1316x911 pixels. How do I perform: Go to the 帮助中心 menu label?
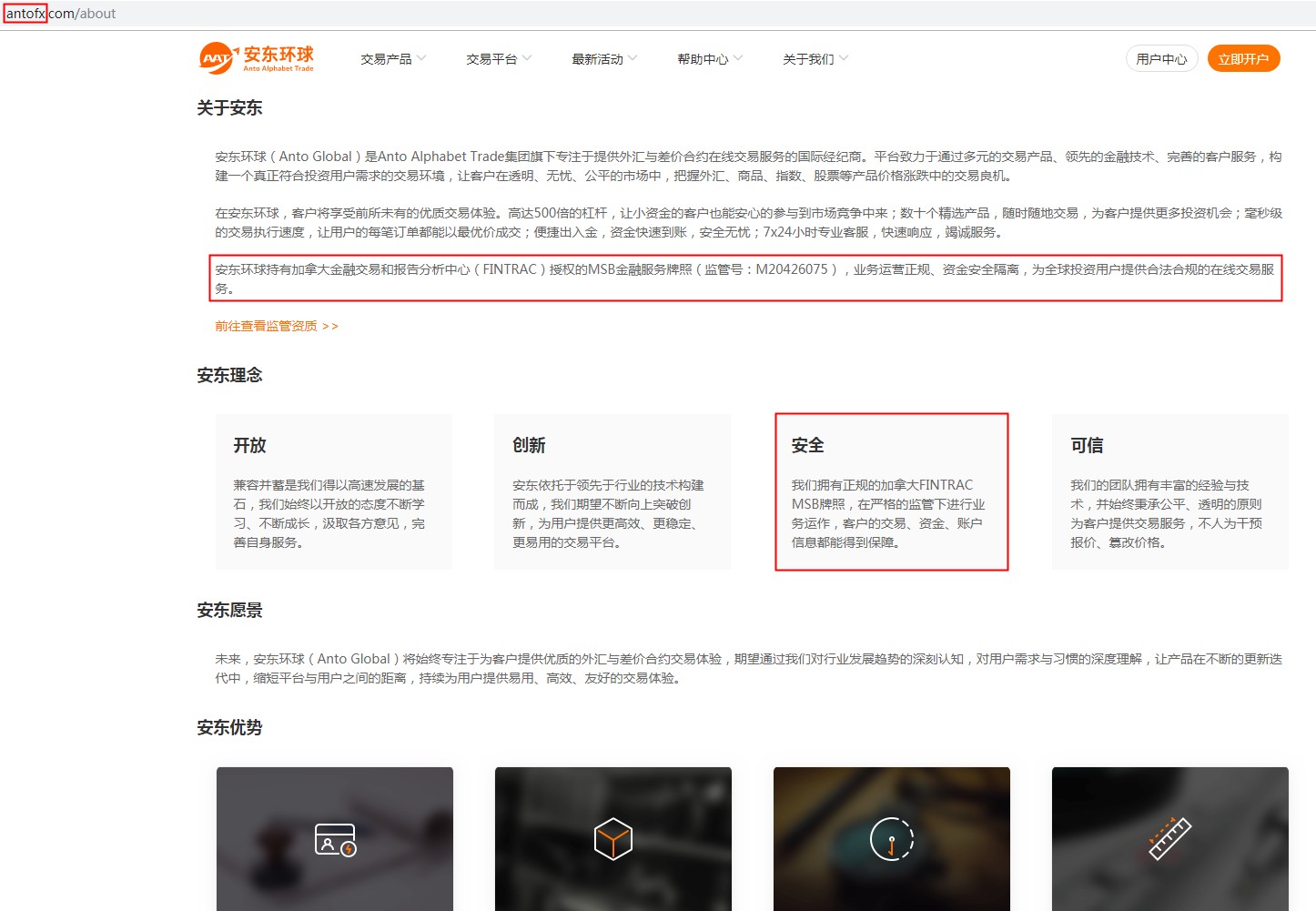tap(703, 59)
